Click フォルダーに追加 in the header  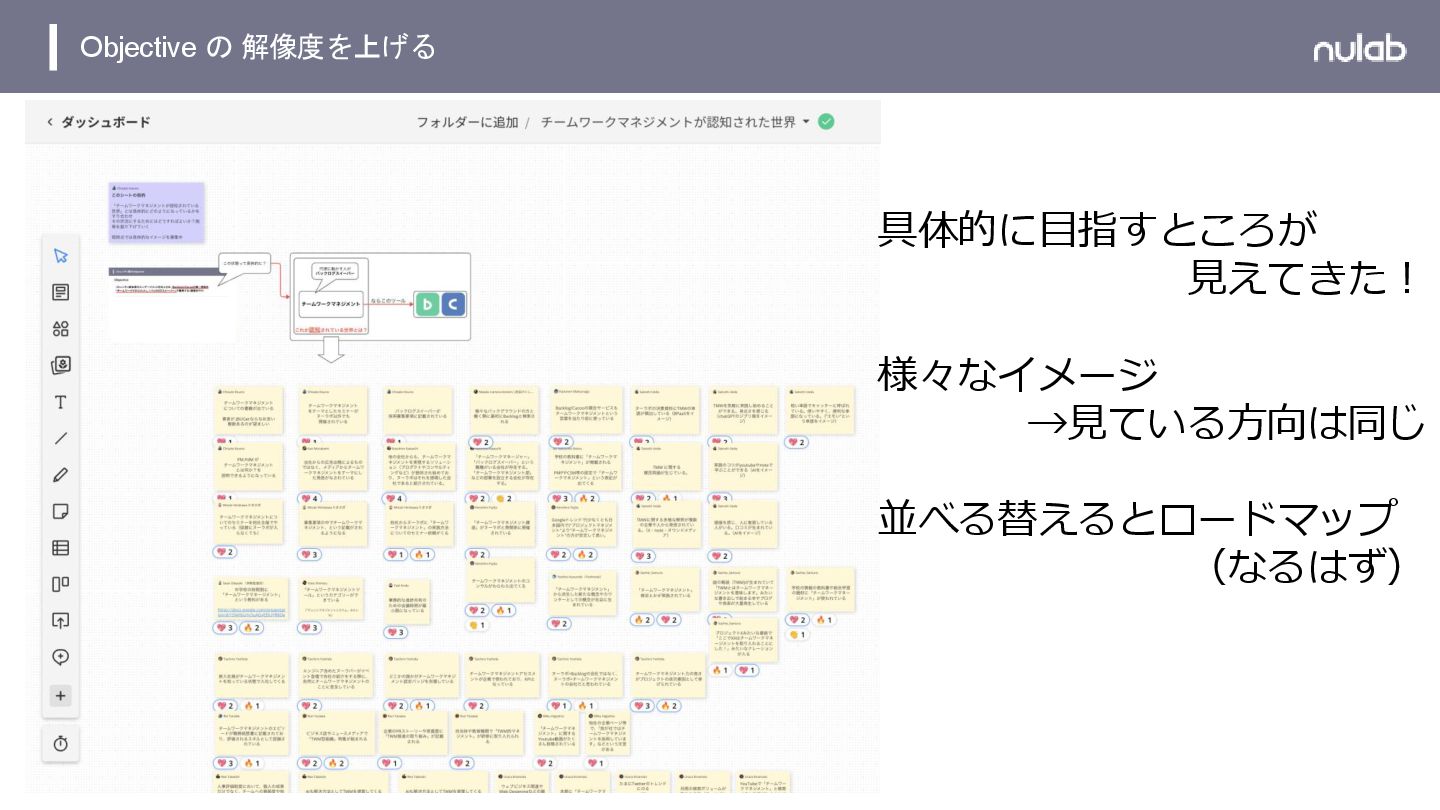pos(467,122)
